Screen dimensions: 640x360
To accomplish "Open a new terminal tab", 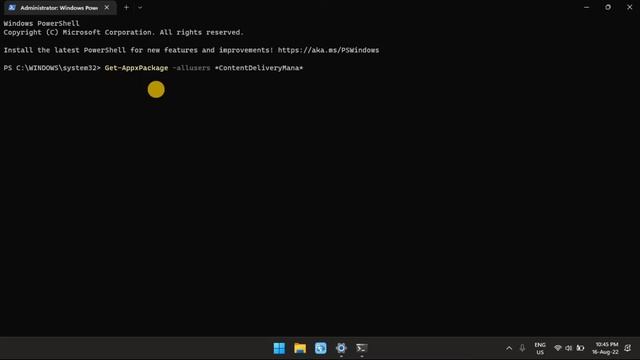I will tap(126, 7).
